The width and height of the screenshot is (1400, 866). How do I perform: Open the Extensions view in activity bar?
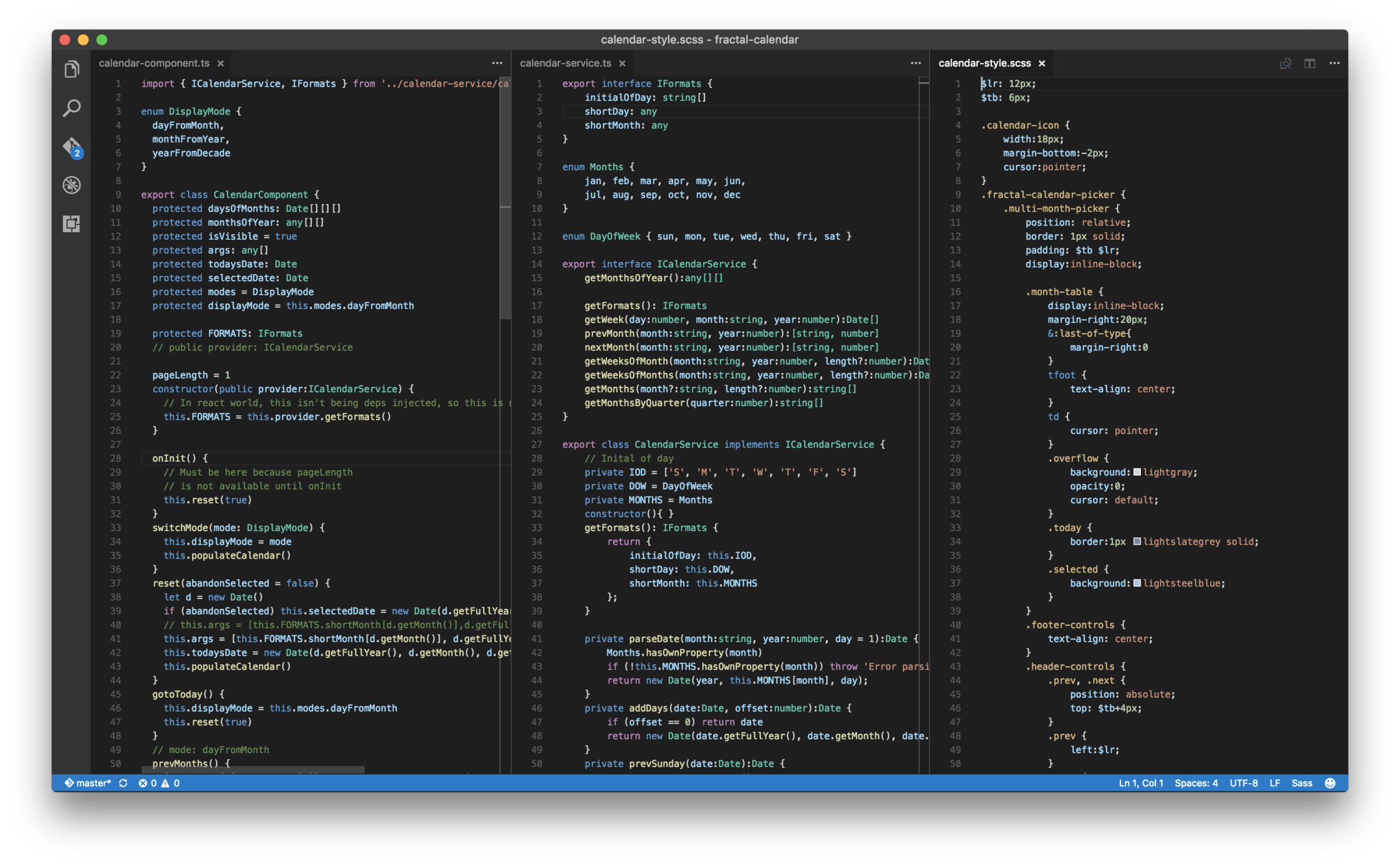[x=72, y=224]
